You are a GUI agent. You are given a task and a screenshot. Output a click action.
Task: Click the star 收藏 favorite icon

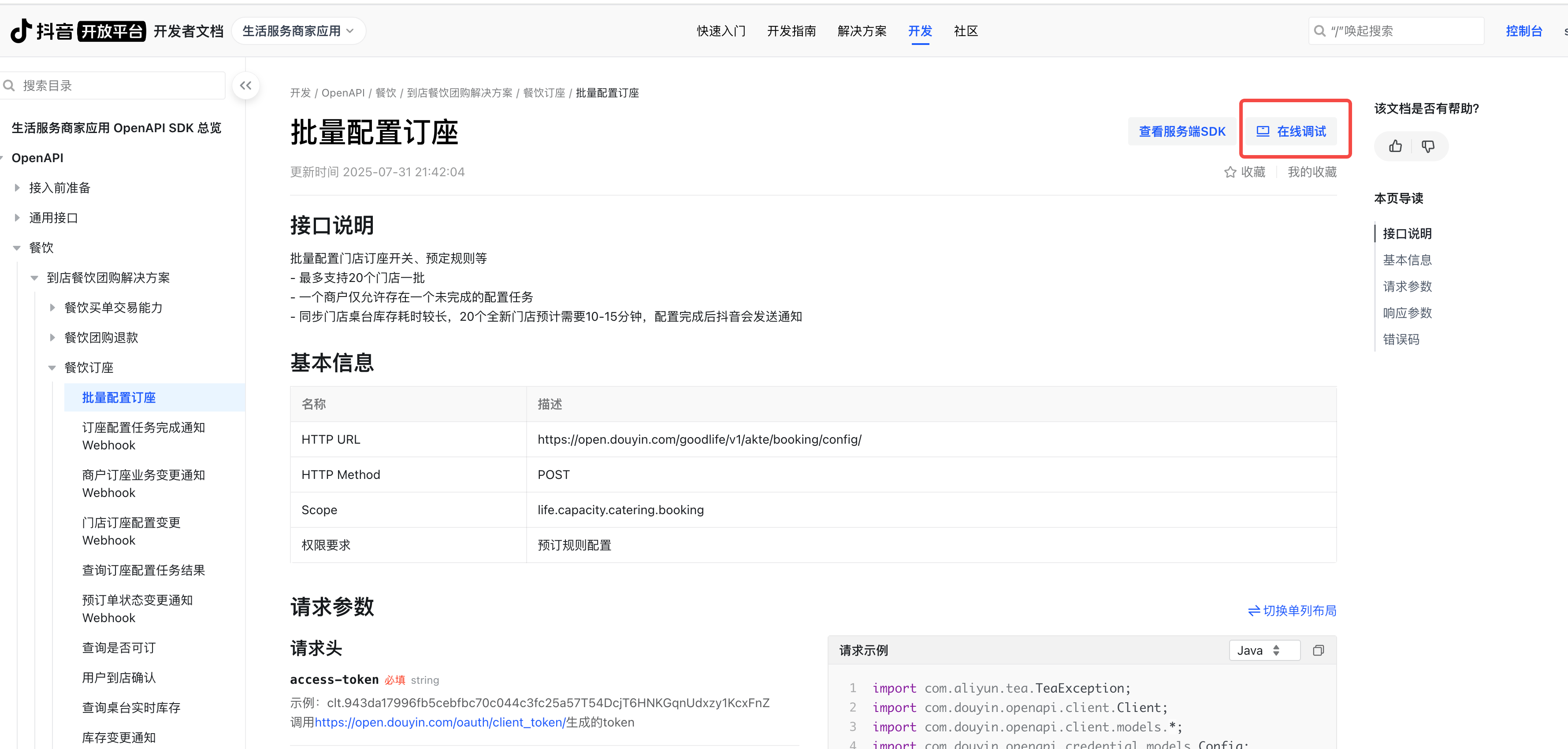coord(1230,172)
